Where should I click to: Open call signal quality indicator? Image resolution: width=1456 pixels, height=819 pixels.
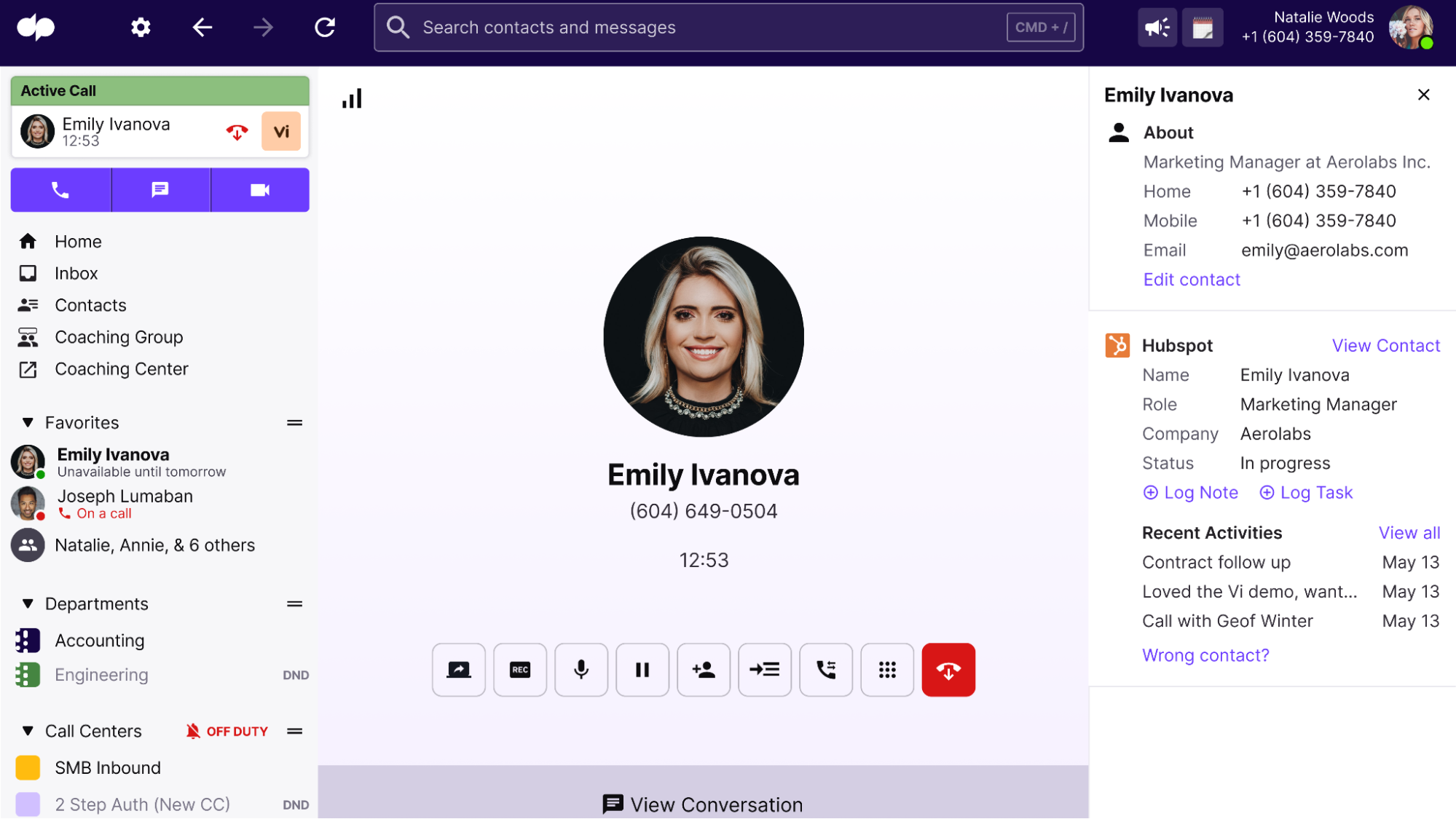pos(352,99)
